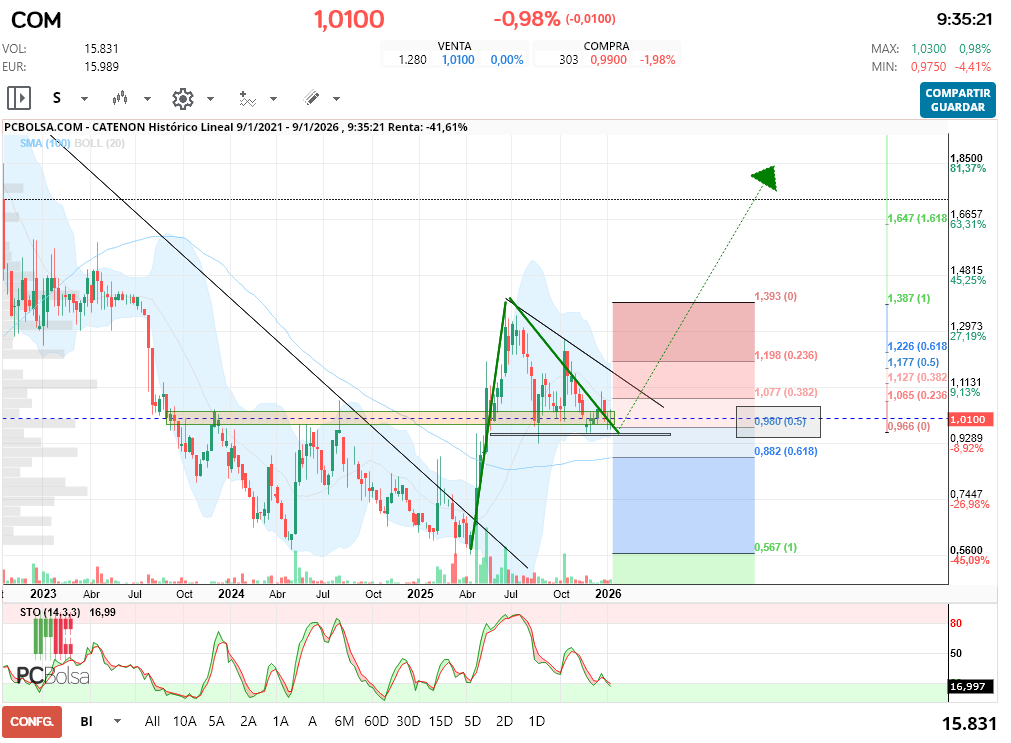This screenshot has width=1011, height=743.
Task: Click the CONFG. button
Action: pyautogui.click(x=32, y=722)
